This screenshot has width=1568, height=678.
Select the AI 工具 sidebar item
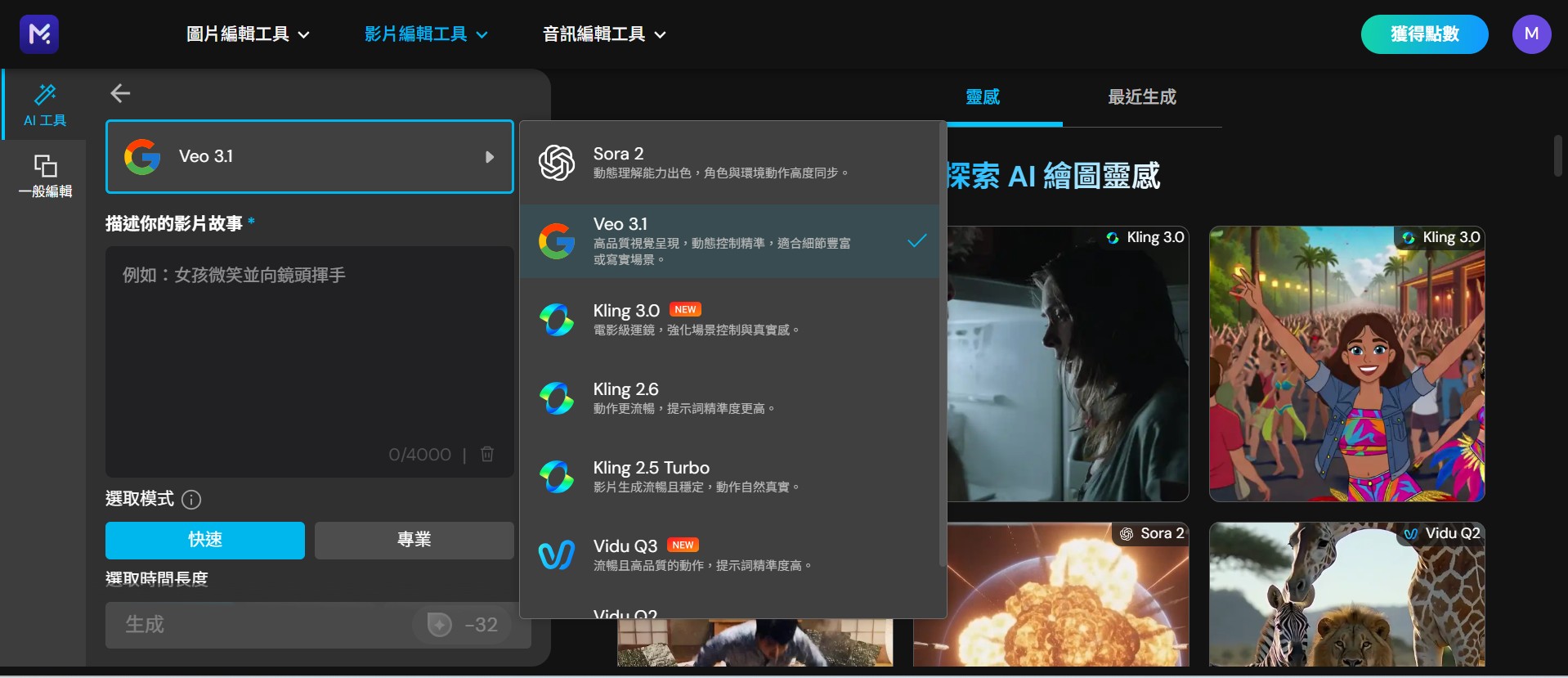pos(45,105)
